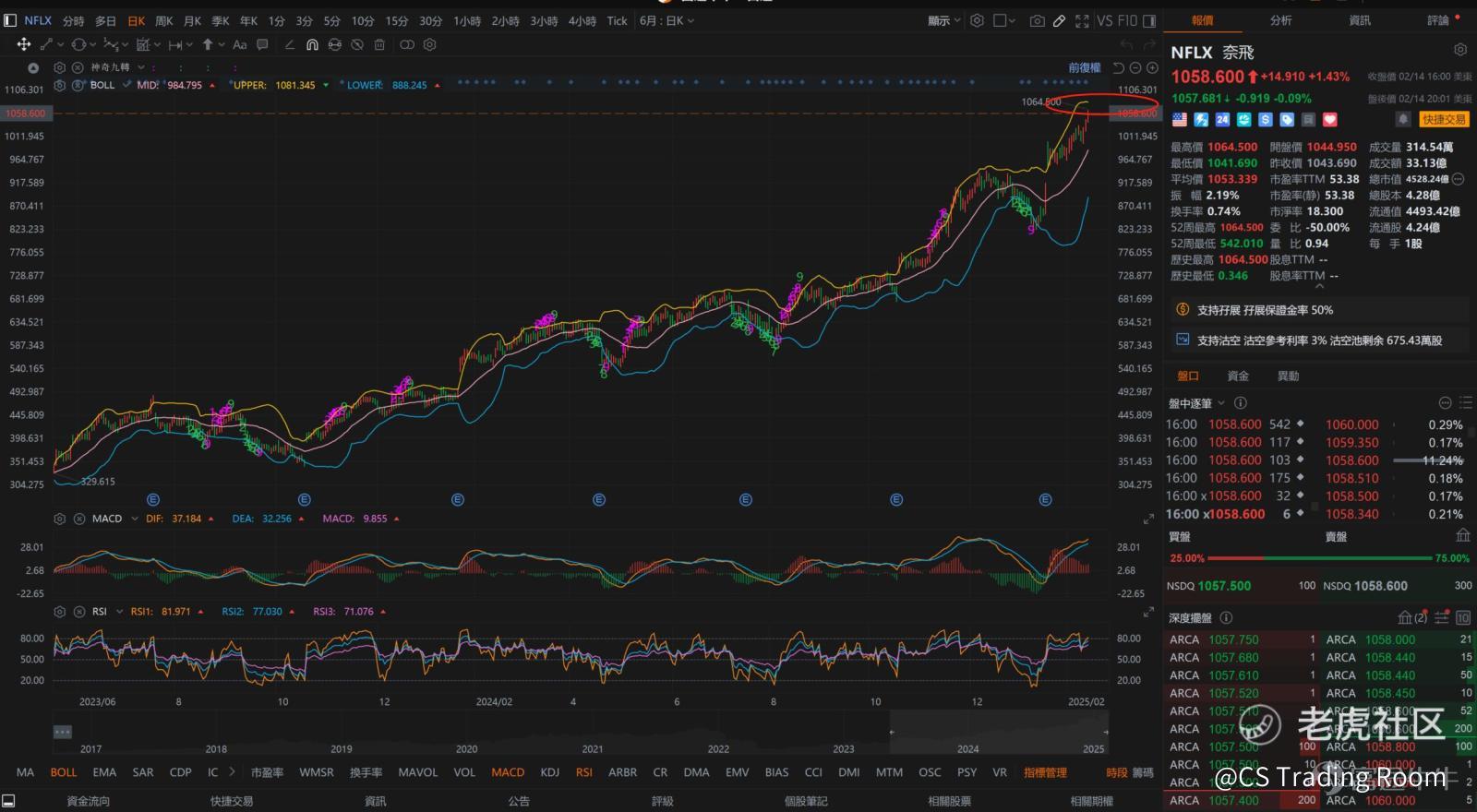Viewport: 1477px width, 812px height.
Task: Open the 6月:日K range dropdown
Action: click(x=666, y=20)
